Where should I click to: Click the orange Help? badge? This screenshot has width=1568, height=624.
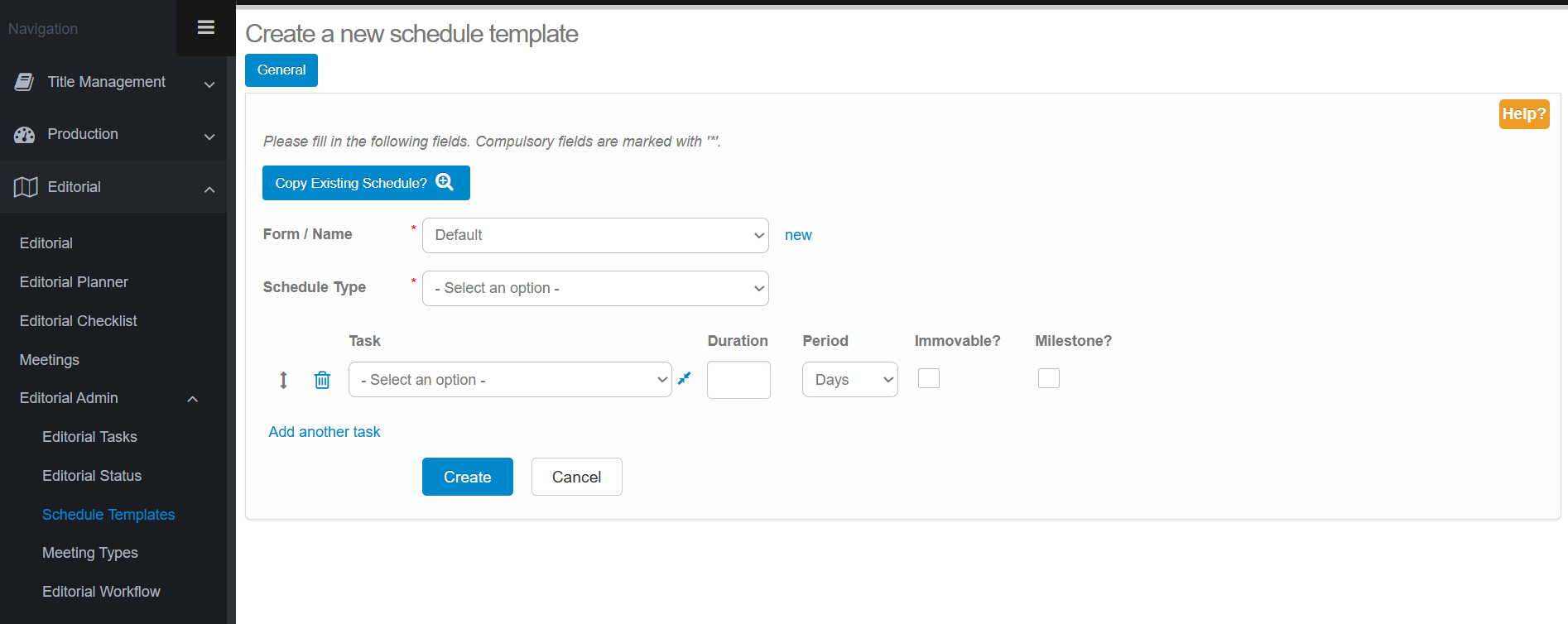pos(1523,114)
